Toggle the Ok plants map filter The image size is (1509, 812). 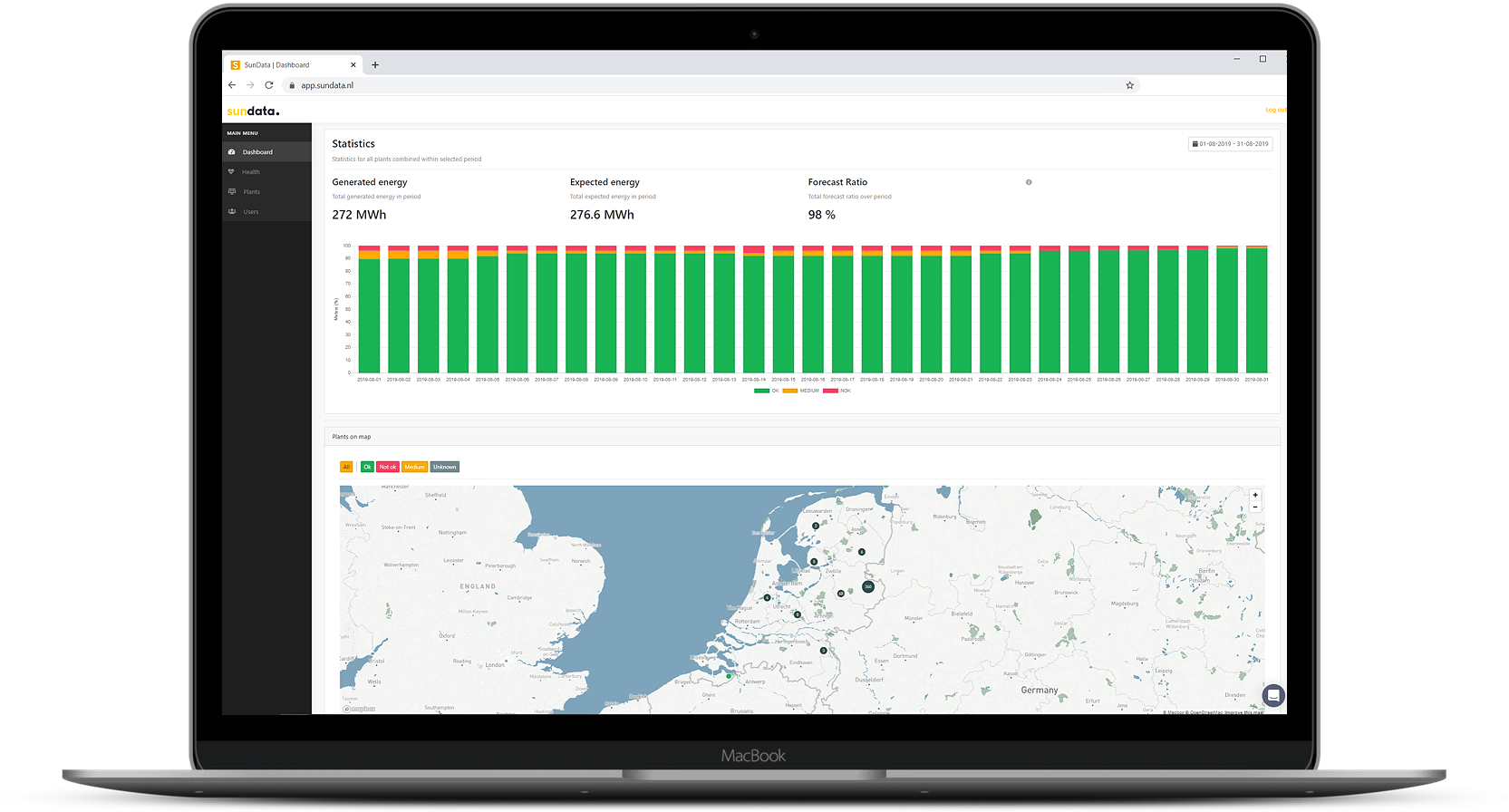(x=367, y=467)
